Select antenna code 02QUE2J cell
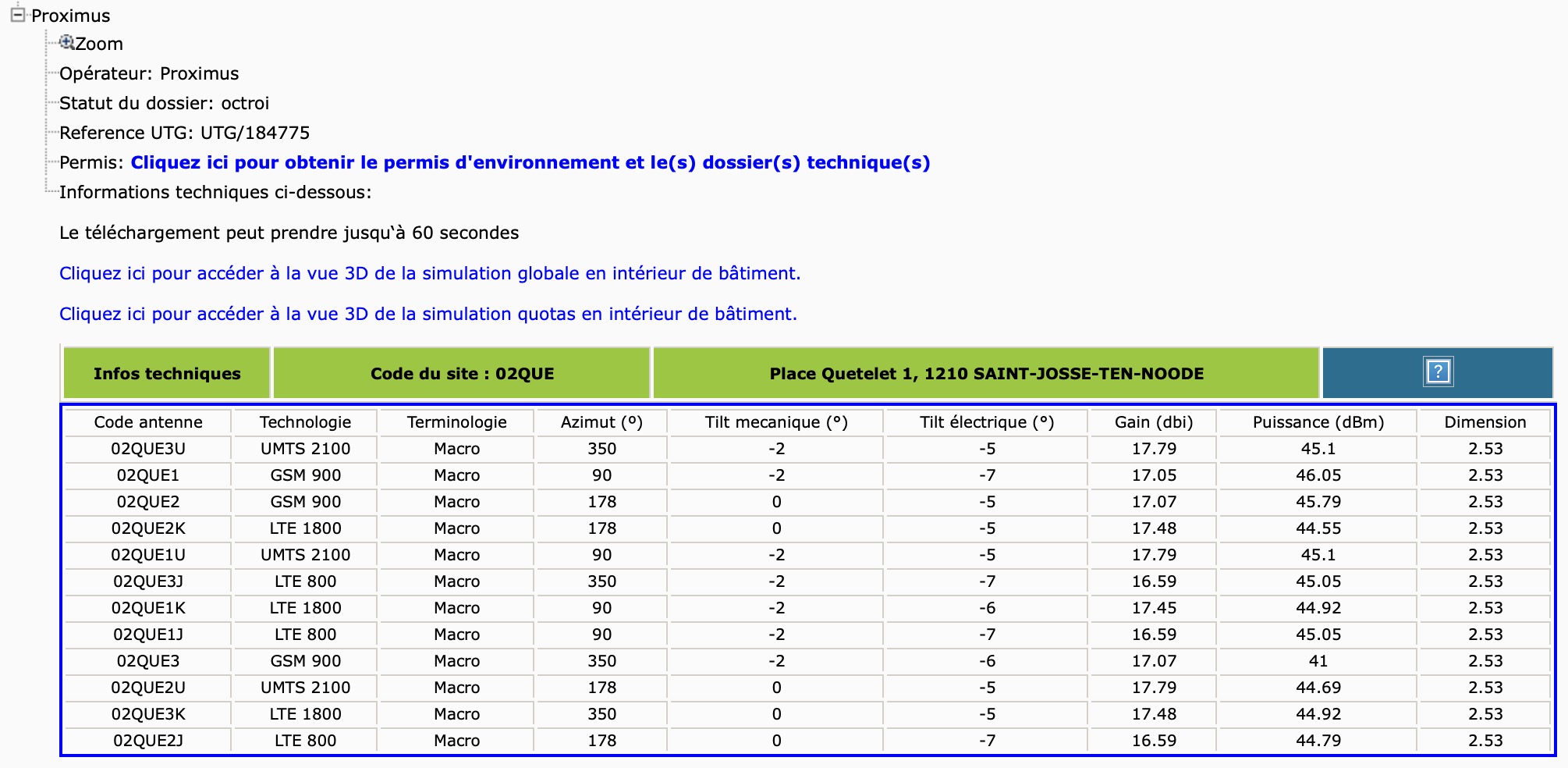The width and height of the screenshot is (1568, 768). click(x=148, y=741)
